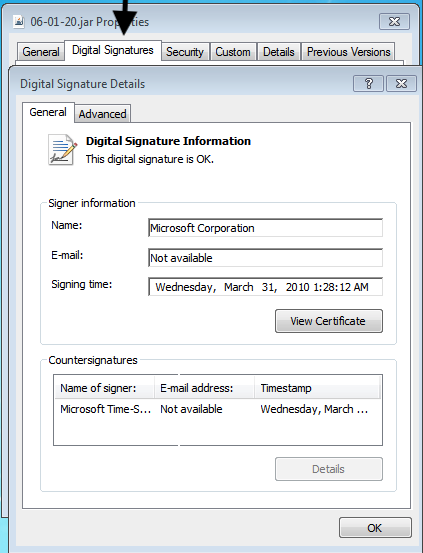Viewport: 423px width, 553px height.
Task: Click the Timestamp column header
Action: point(317,388)
